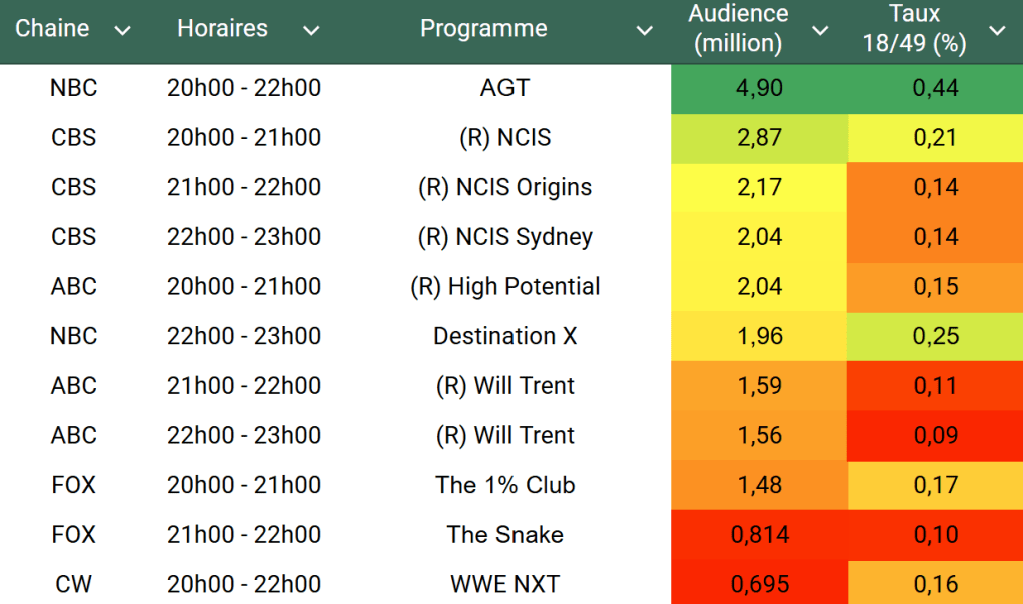
Task: Click the 0,25 rate cell for Destination X
Action: pyautogui.click(x=935, y=336)
